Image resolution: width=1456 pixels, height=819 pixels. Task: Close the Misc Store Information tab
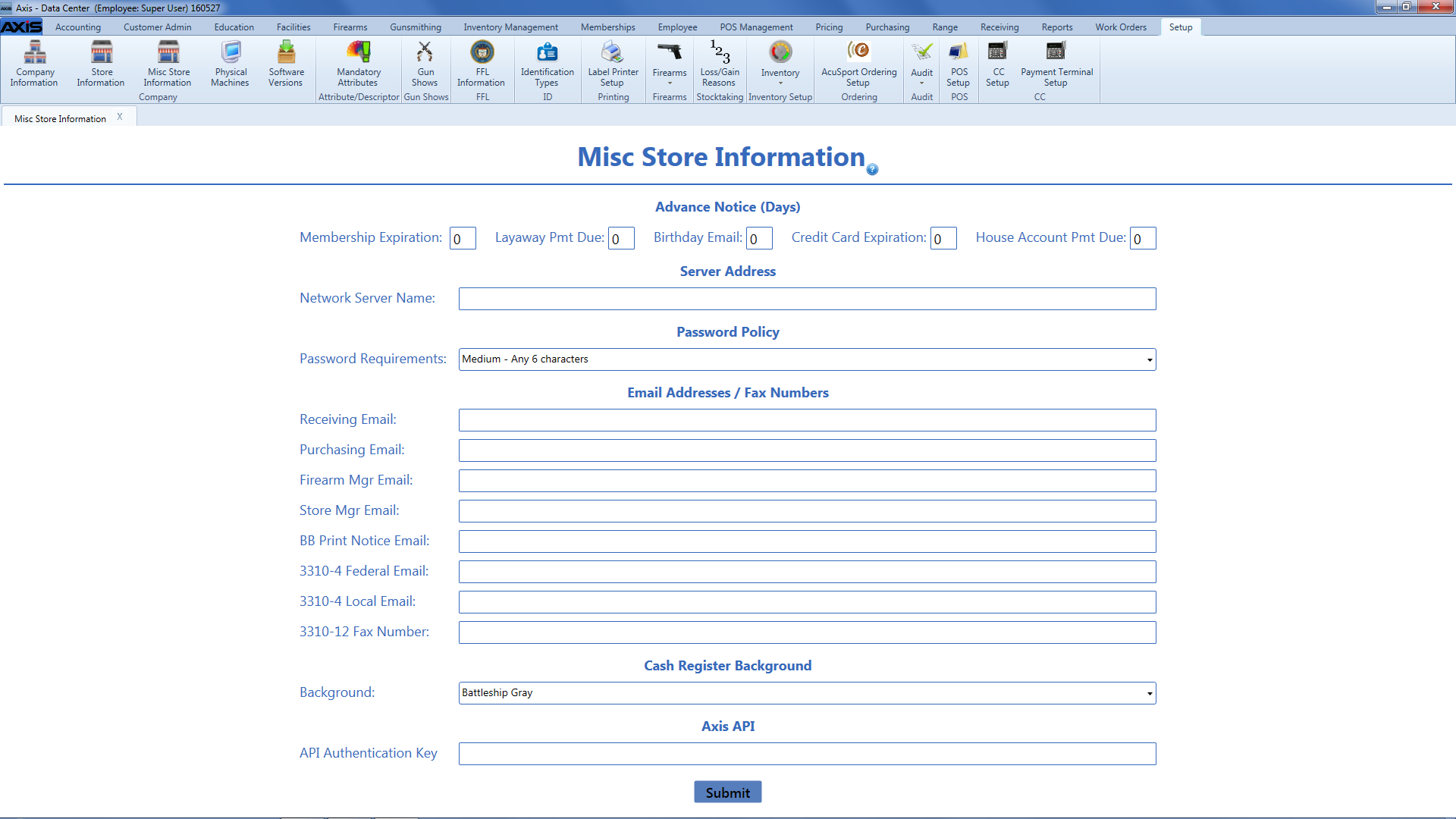tap(120, 117)
